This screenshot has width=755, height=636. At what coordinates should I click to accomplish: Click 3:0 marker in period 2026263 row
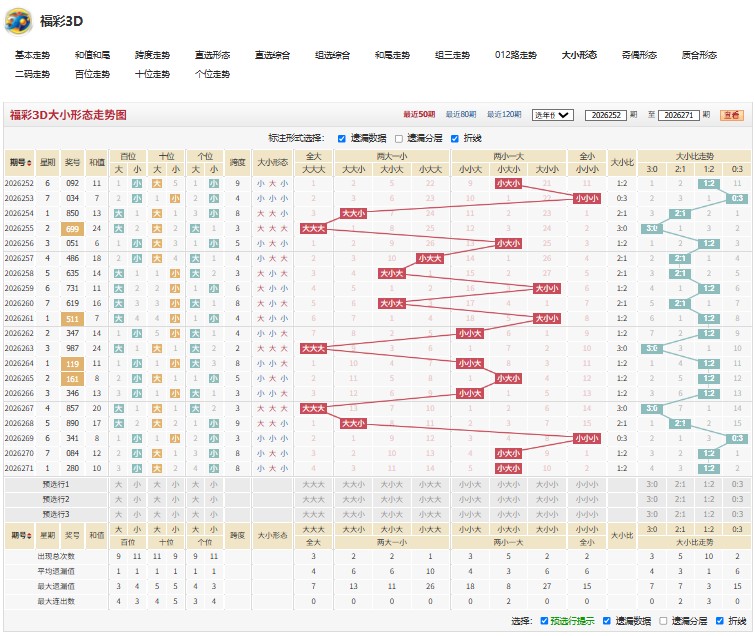(651, 349)
